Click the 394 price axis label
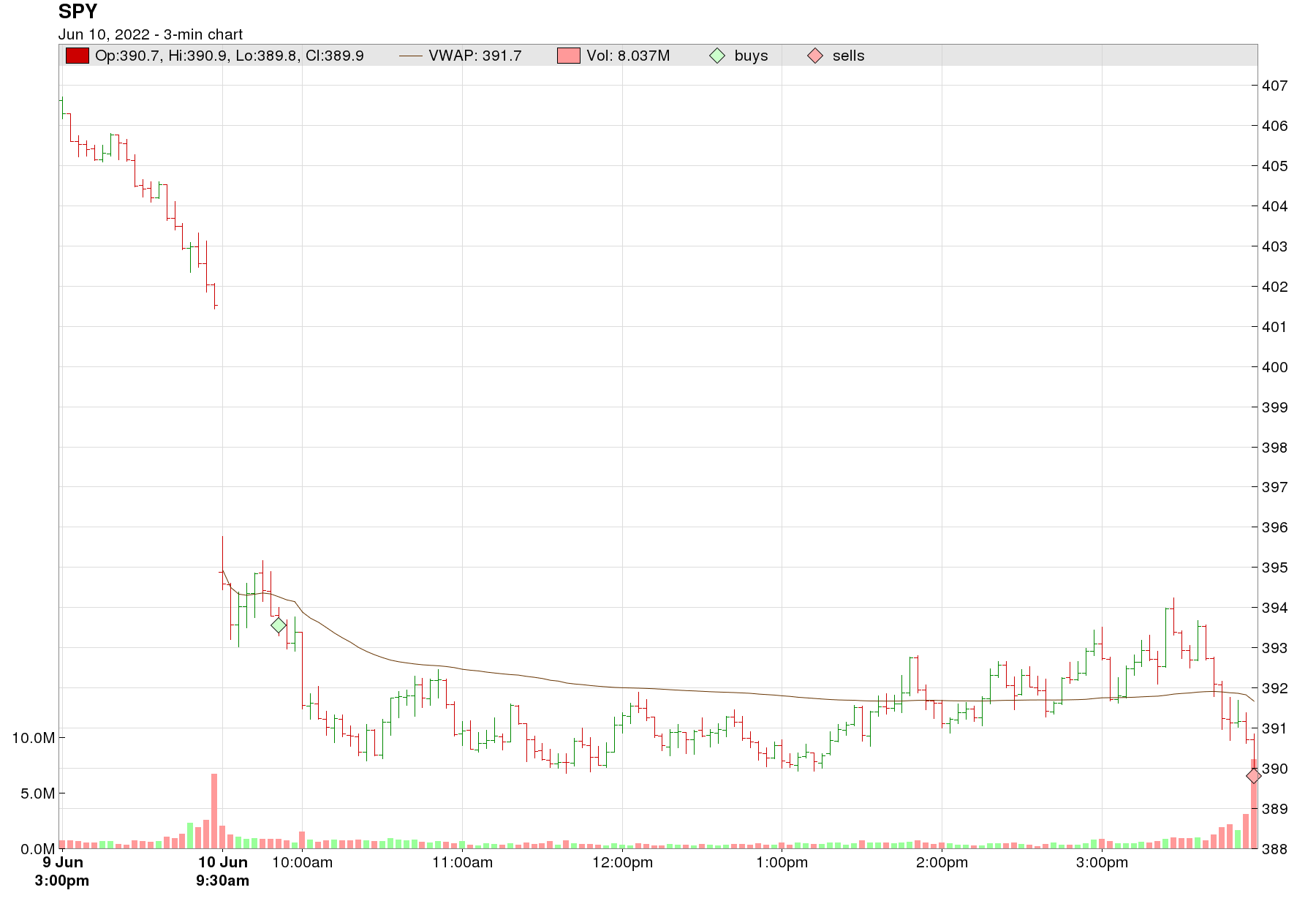This screenshot has width=1316, height=901. point(1275,608)
